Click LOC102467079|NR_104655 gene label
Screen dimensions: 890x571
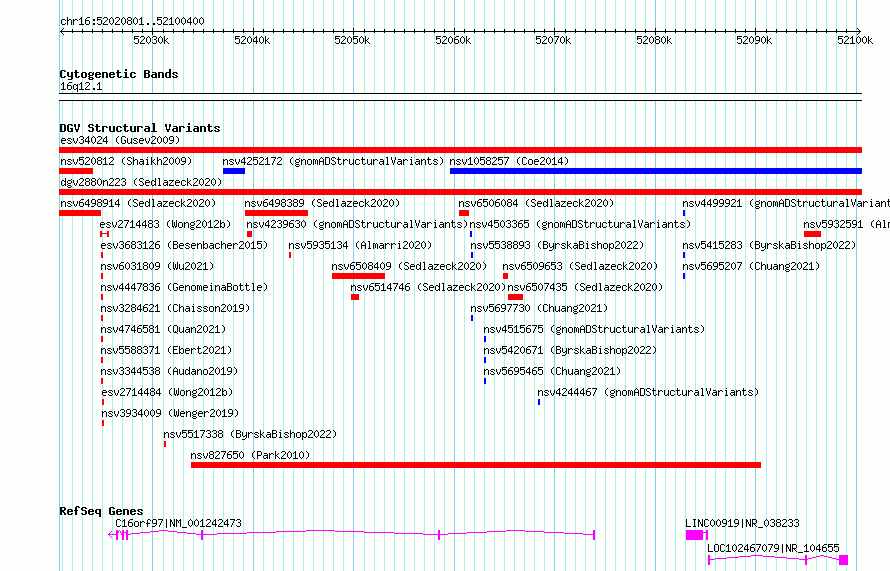pos(773,548)
